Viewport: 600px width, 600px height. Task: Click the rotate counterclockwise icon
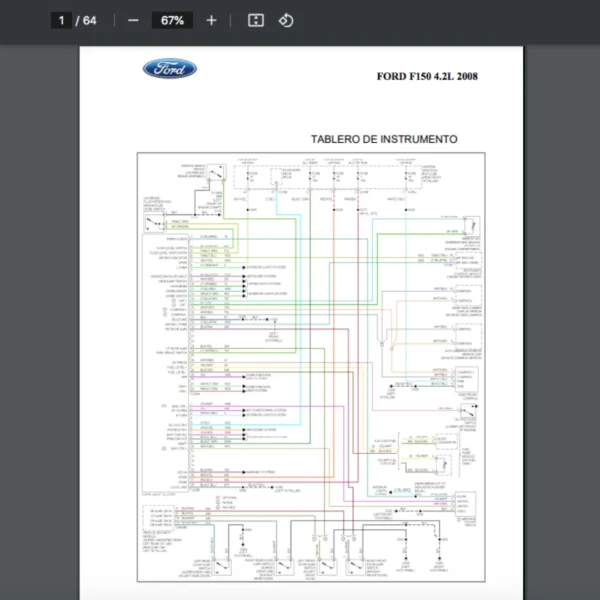click(x=286, y=20)
